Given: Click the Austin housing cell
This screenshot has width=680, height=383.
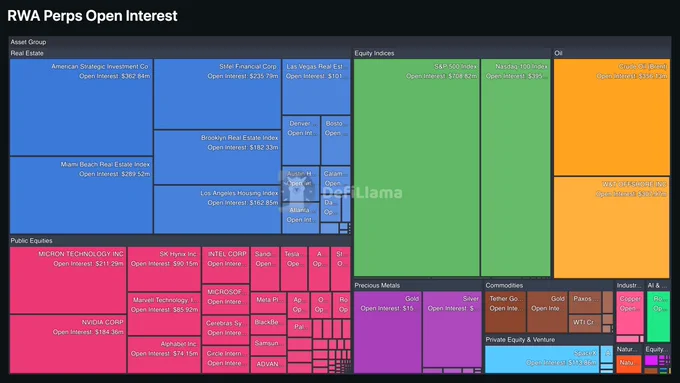Looking at the screenshot, I should [301, 184].
